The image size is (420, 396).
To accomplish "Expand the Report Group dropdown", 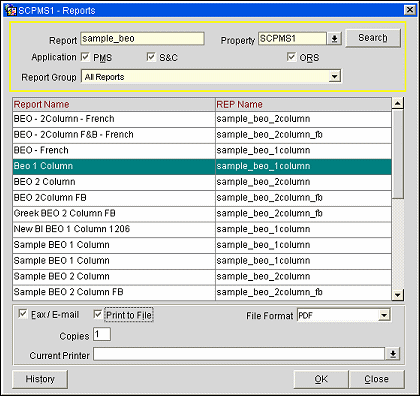I will pyautogui.click(x=334, y=77).
